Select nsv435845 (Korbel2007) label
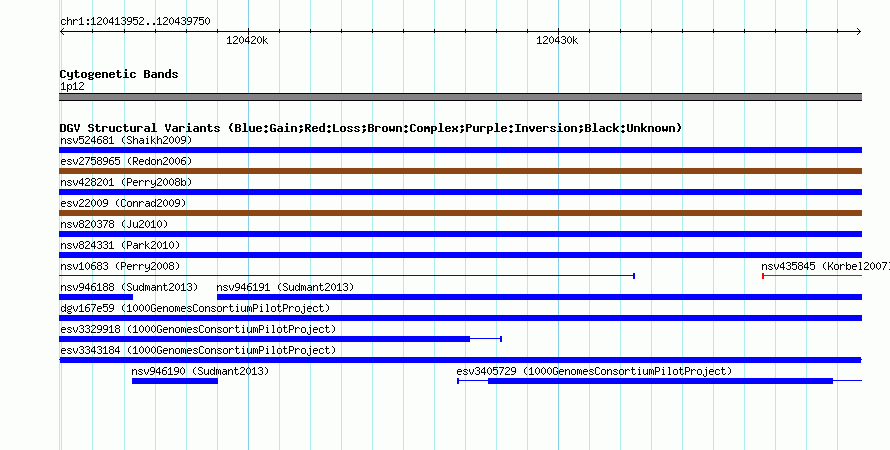Screen dimensions: 890x450 coord(825,266)
